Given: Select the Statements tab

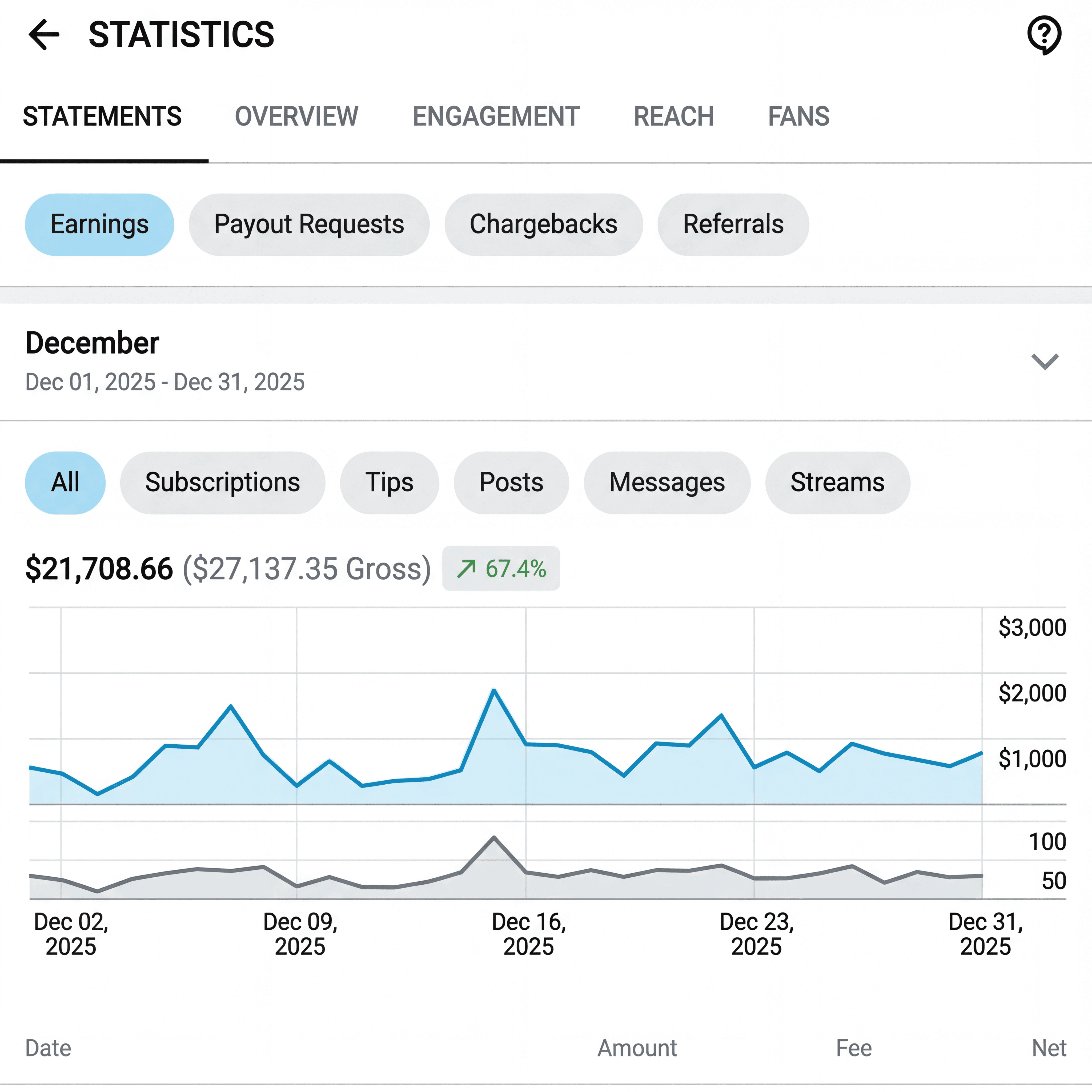Looking at the screenshot, I should [x=102, y=117].
